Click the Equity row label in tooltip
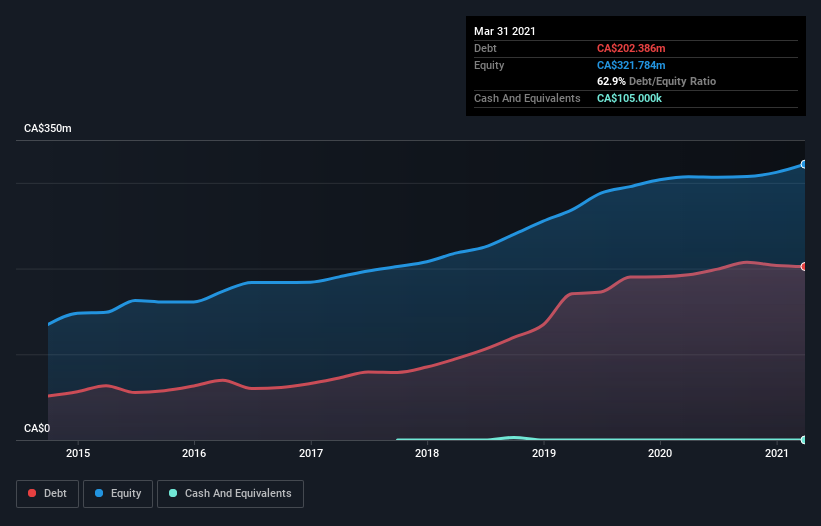The width and height of the screenshot is (821, 526). click(x=489, y=65)
